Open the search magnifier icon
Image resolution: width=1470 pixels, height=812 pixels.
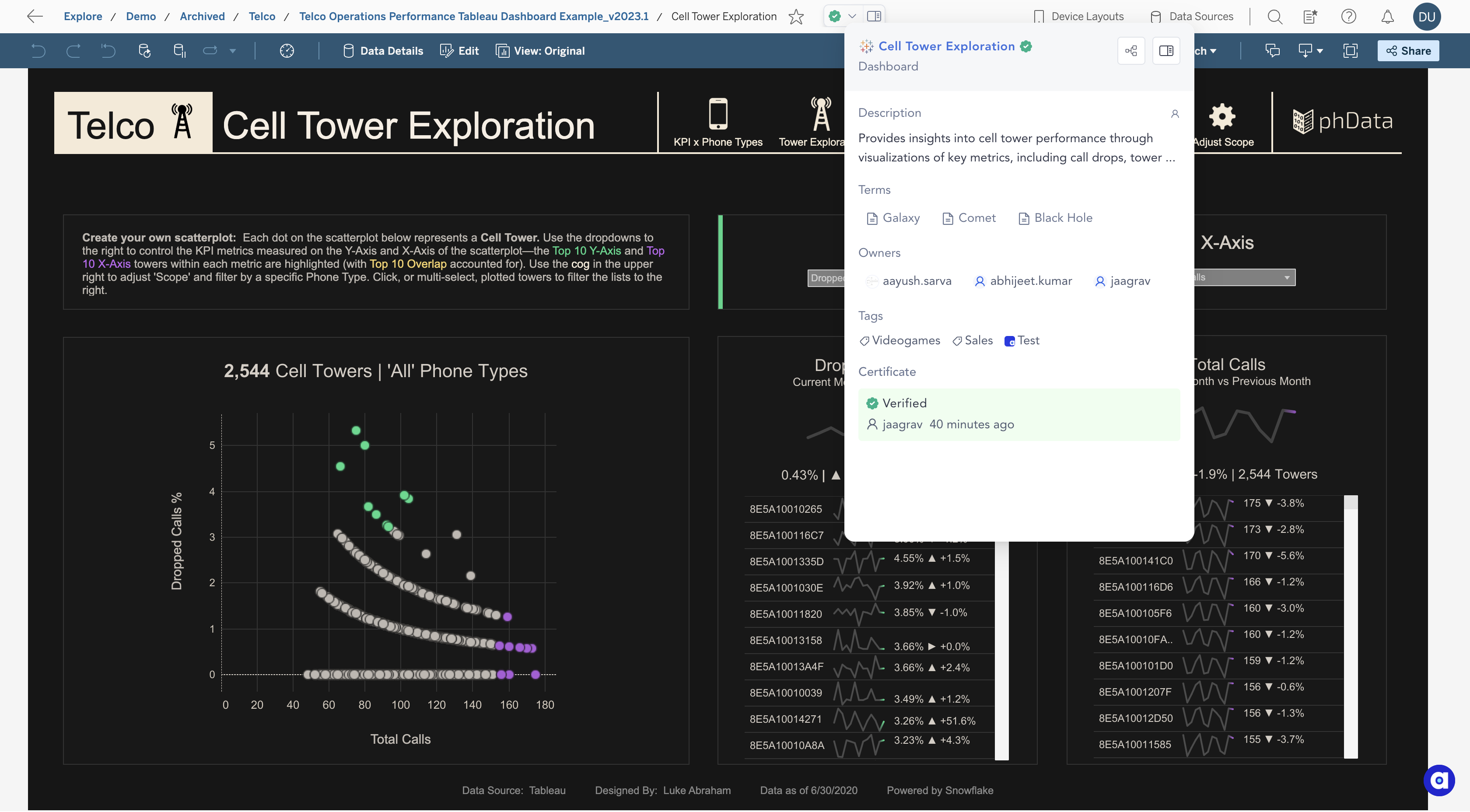(1275, 17)
